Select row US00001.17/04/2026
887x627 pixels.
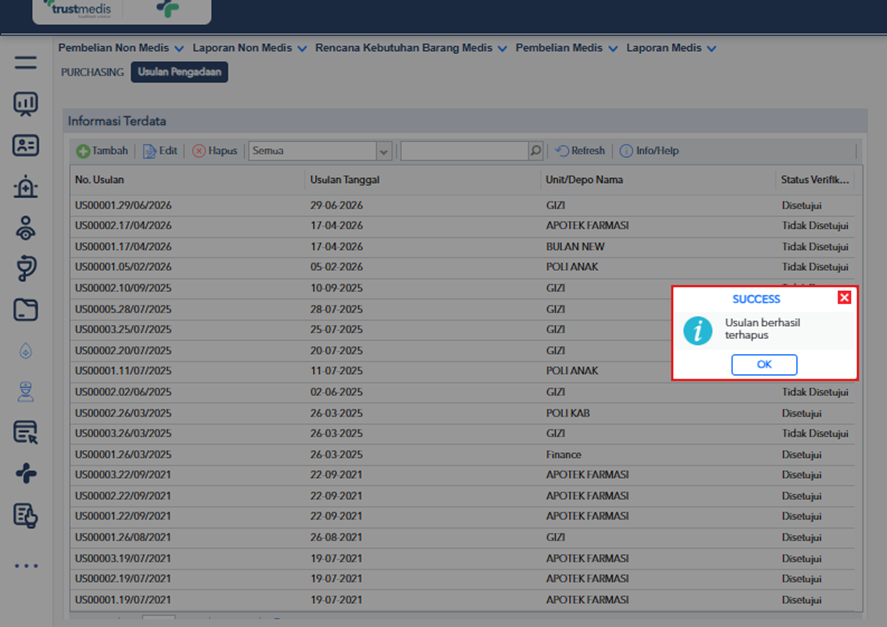tap(463, 247)
